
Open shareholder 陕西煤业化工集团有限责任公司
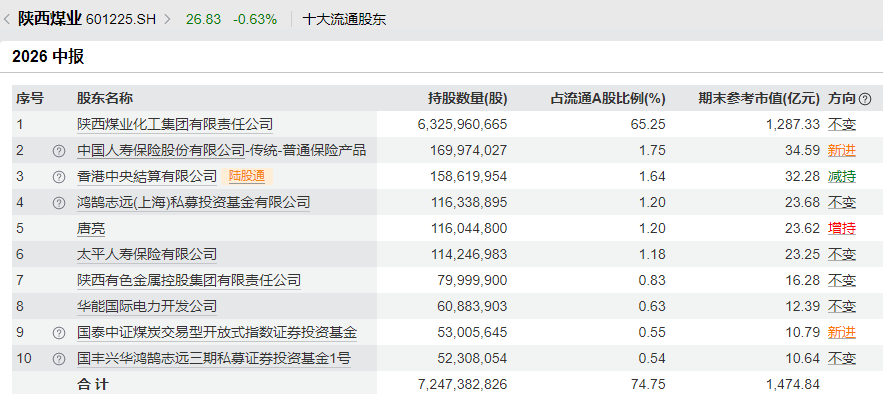click(175, 124)
